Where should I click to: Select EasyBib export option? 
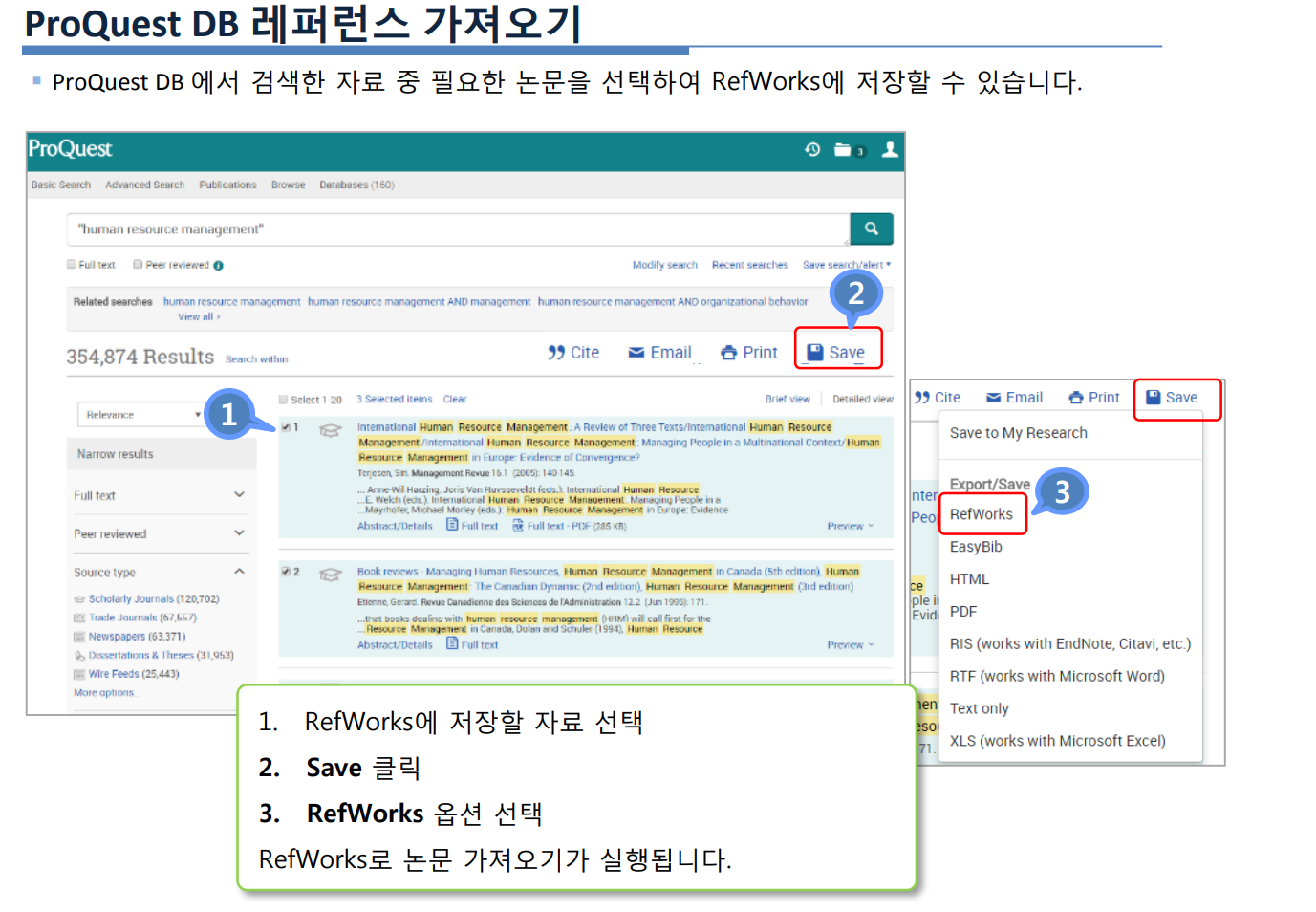[x=976, y=547]
